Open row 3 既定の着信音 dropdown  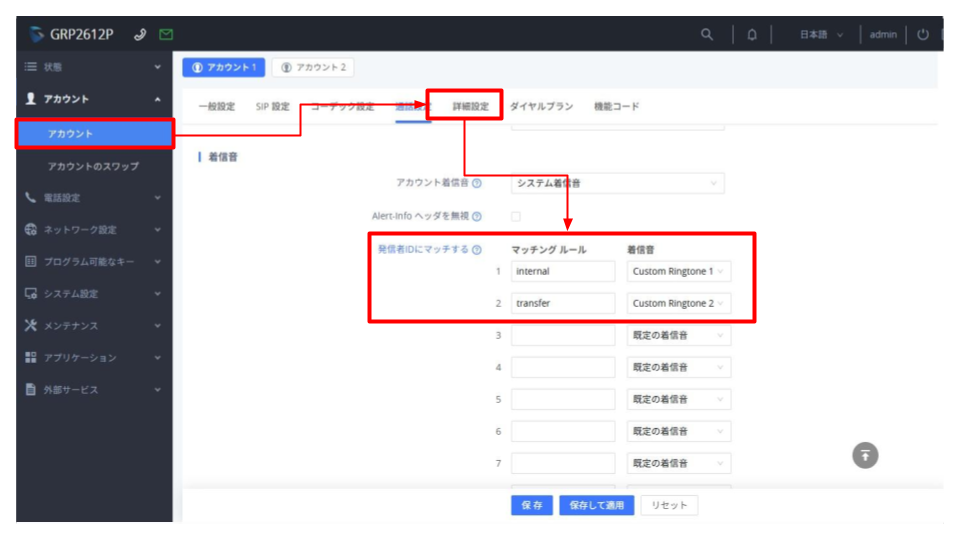[x=679, y=336]
